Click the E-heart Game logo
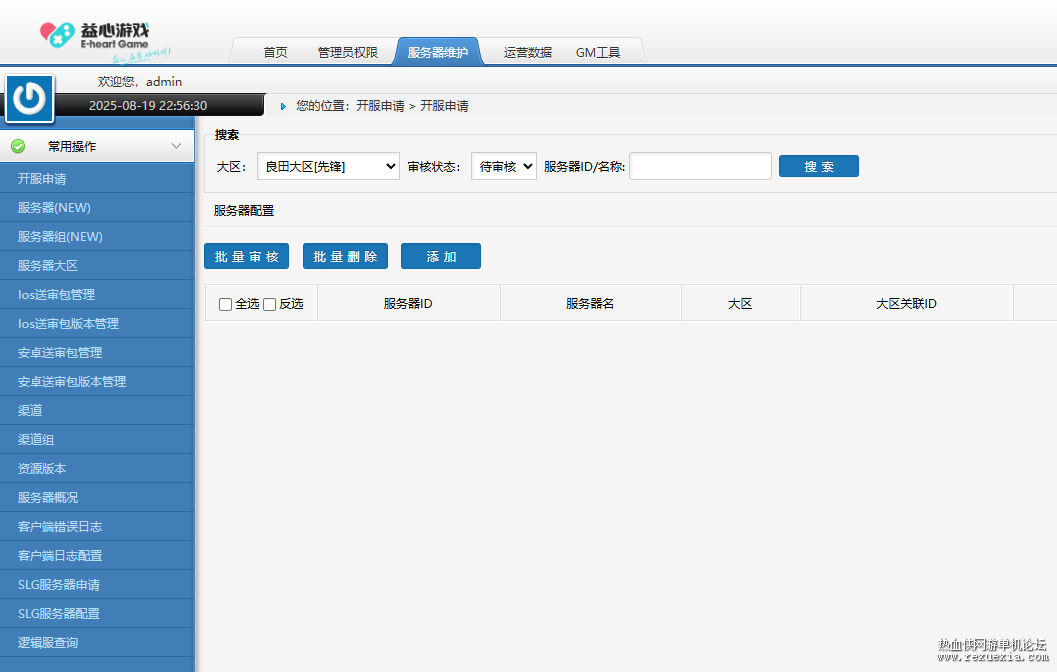1057x672 pixels. [x=104, y=40]
